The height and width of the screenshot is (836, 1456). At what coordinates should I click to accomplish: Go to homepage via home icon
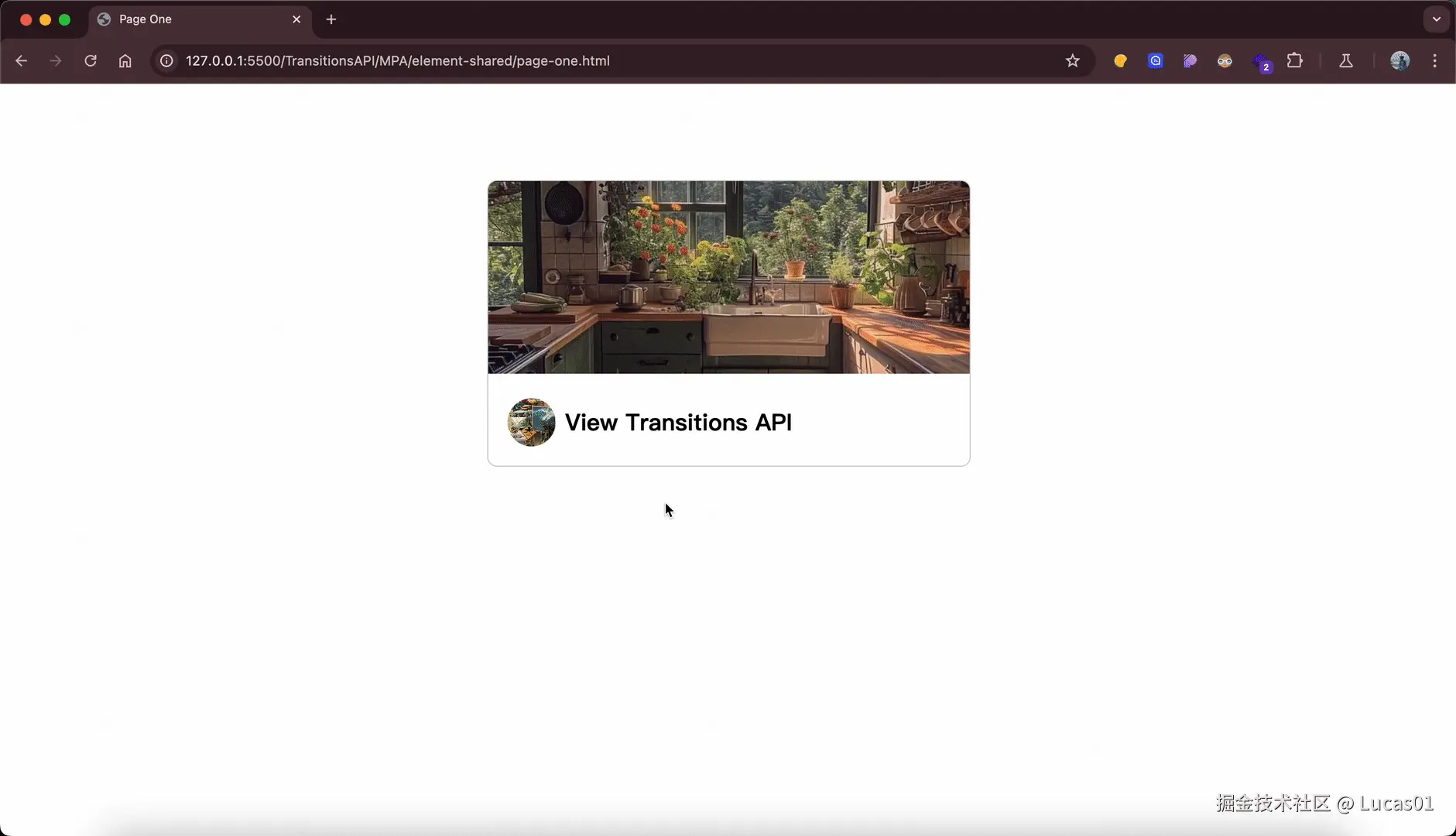tap(125, 60)
